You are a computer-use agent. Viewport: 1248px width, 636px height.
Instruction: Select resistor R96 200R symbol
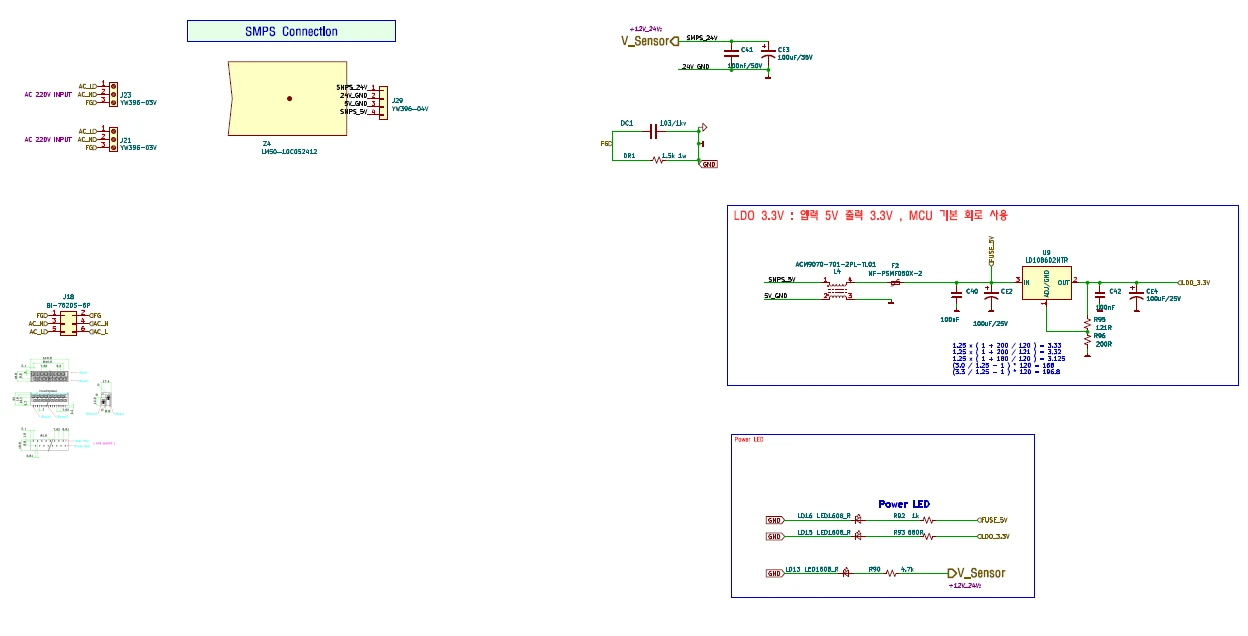pyautogui.click(x=1087, y=340)
